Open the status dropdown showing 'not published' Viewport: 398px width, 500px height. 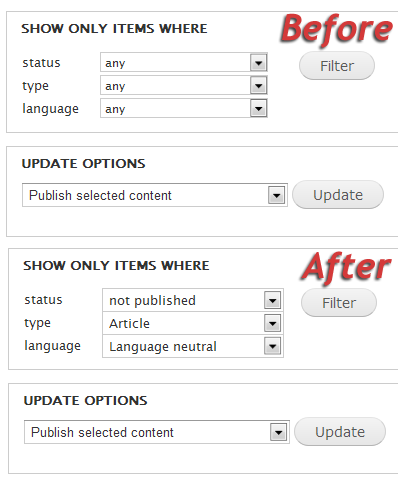point(193,300)
